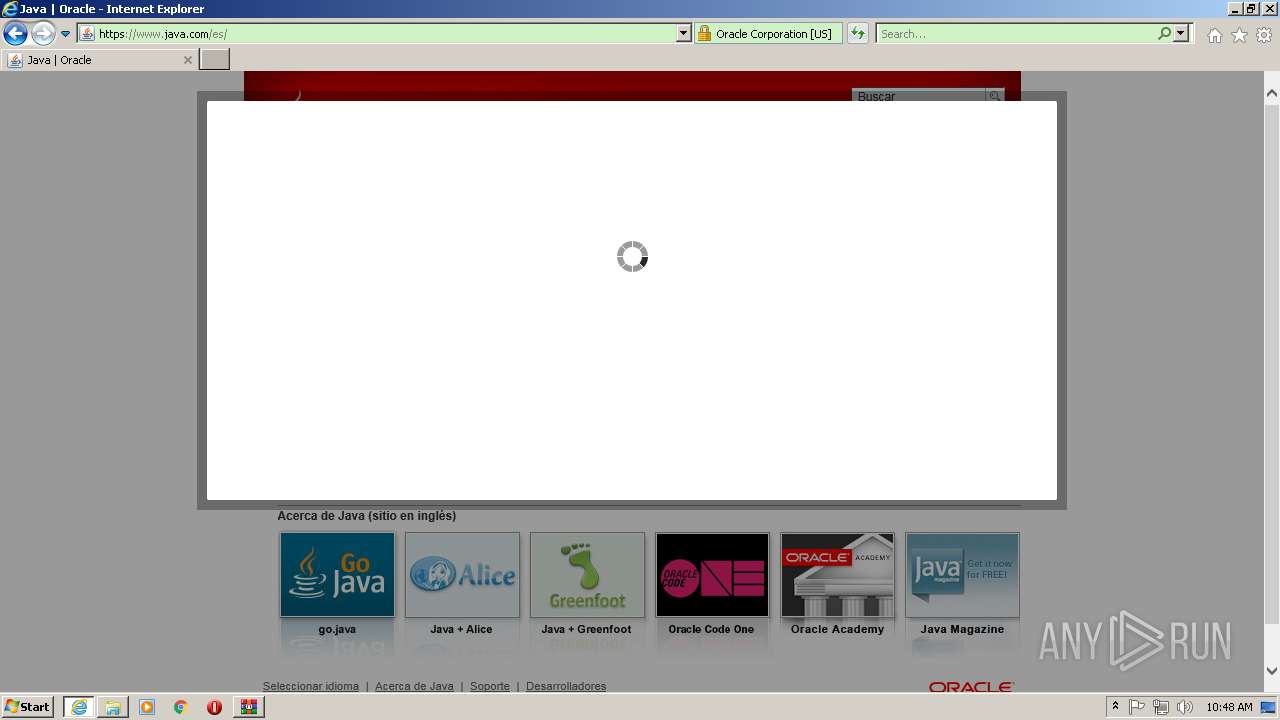Click the page scrollbar up arrow
Screen dimensions: 1280x720
point(1272,93)
